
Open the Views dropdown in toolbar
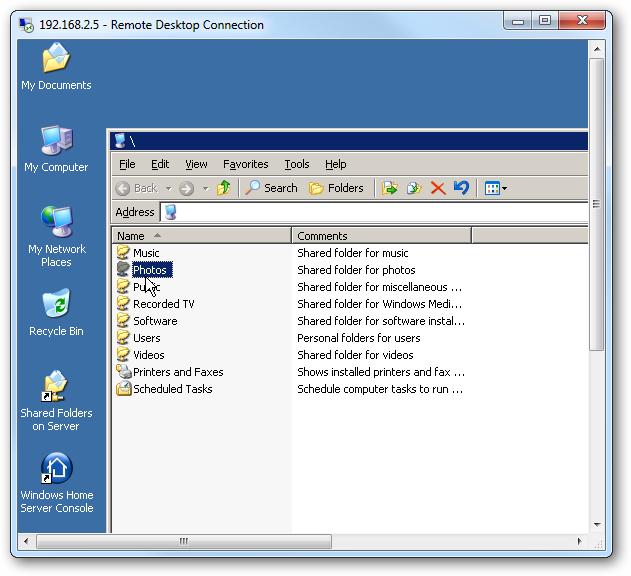coord(496,188)
